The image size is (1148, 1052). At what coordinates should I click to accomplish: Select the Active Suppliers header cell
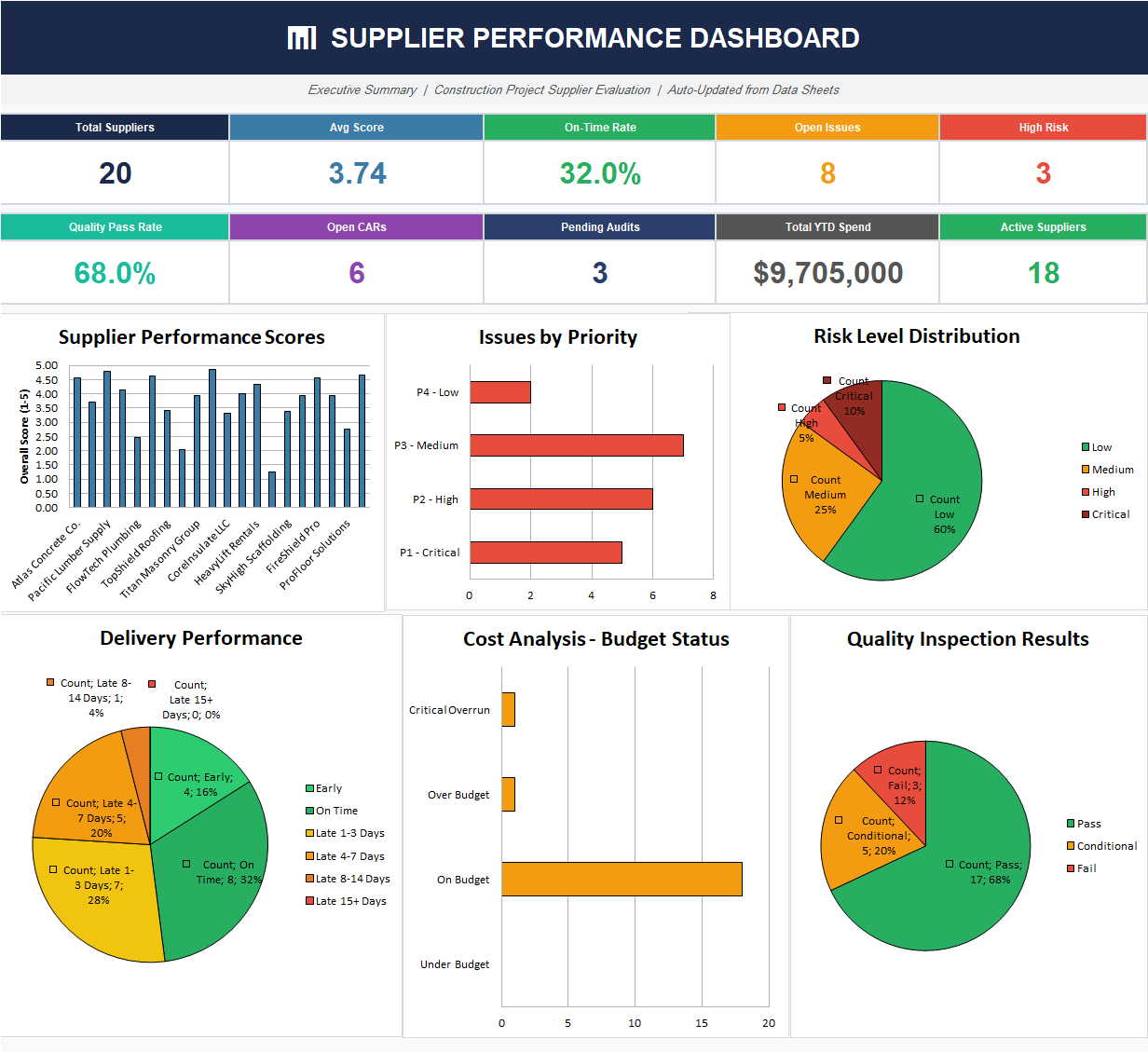pos(1044,227)
